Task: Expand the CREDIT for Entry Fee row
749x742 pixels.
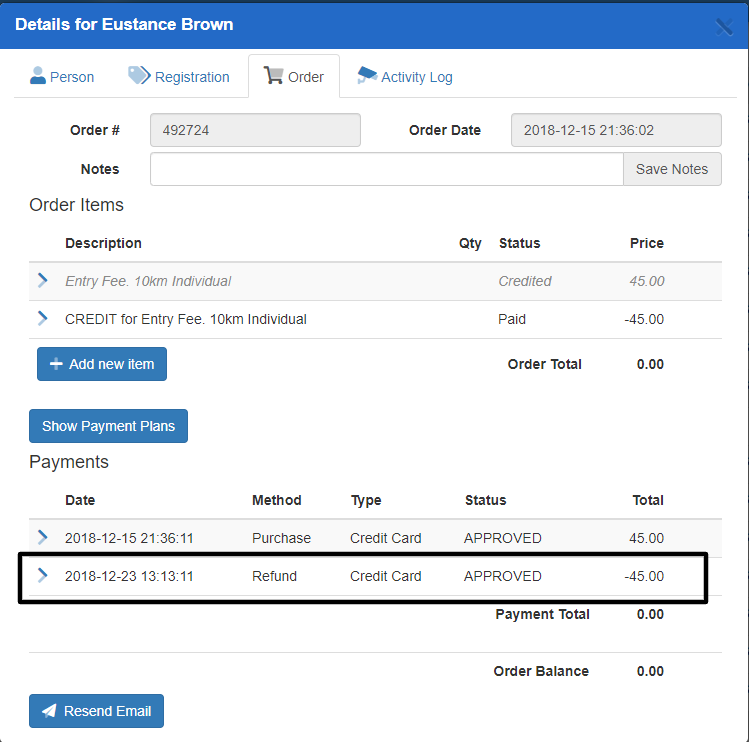Action: (x=42, y=319)
